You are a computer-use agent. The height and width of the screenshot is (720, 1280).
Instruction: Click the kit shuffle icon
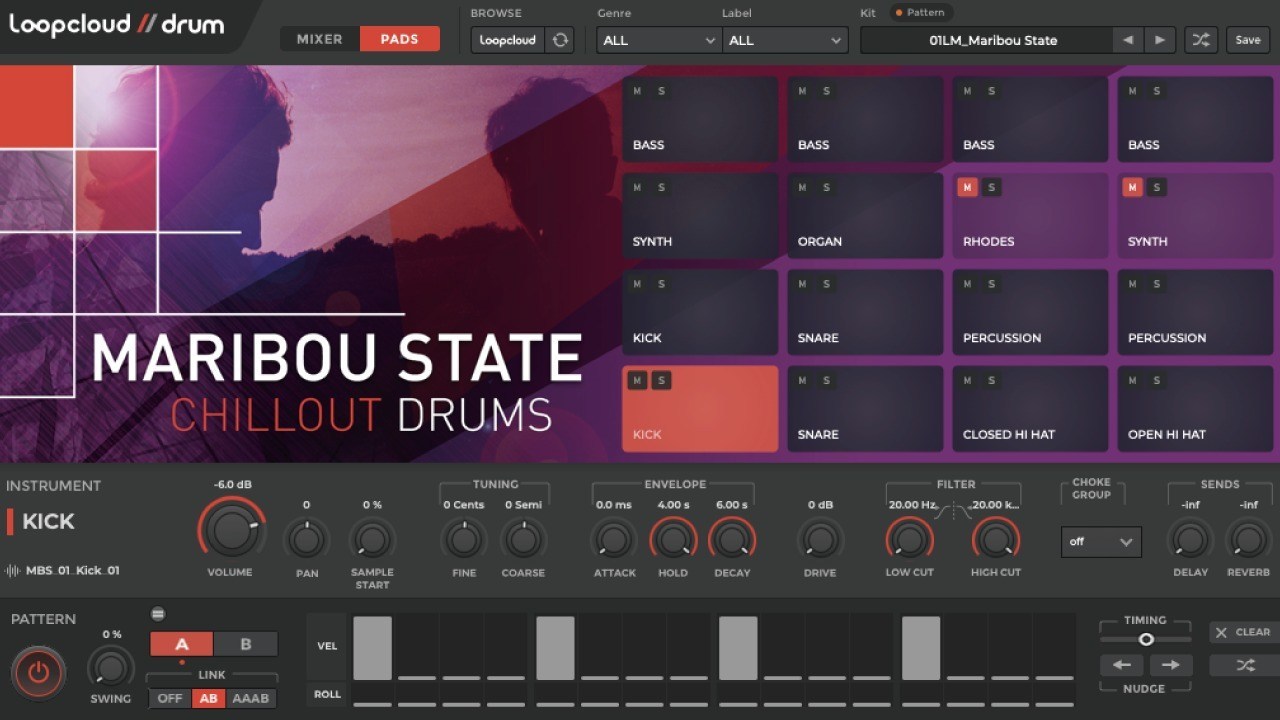point(1201,40)
